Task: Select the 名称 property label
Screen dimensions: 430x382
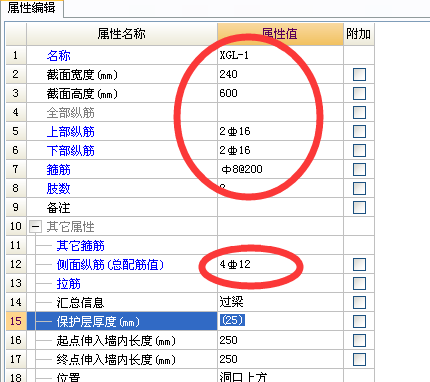Action: 59,55
